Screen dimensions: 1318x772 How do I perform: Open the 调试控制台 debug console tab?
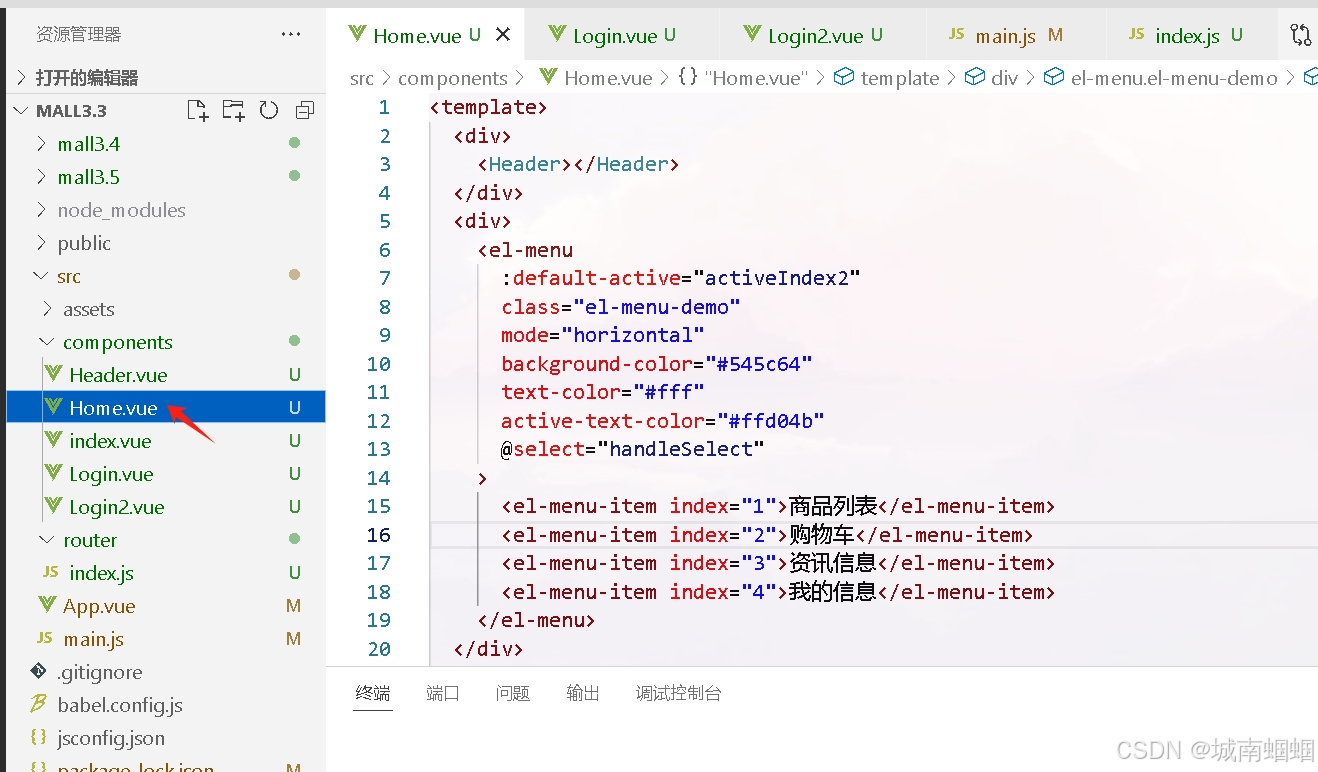click(x=678, y=693)
